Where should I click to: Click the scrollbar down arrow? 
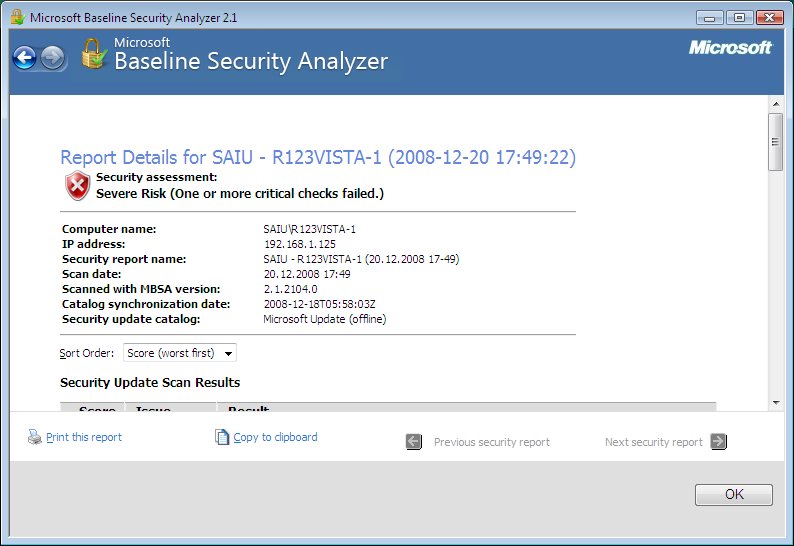point(776,403)
